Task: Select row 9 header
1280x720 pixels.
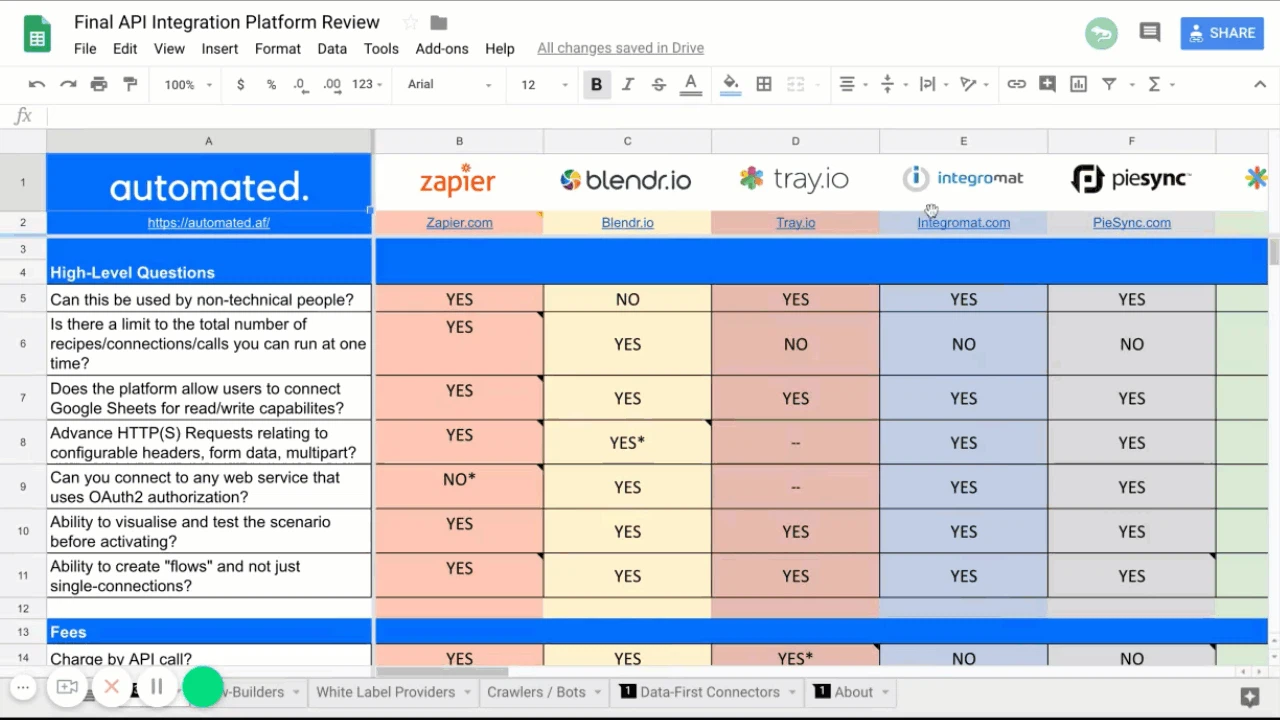Action: 23,487
